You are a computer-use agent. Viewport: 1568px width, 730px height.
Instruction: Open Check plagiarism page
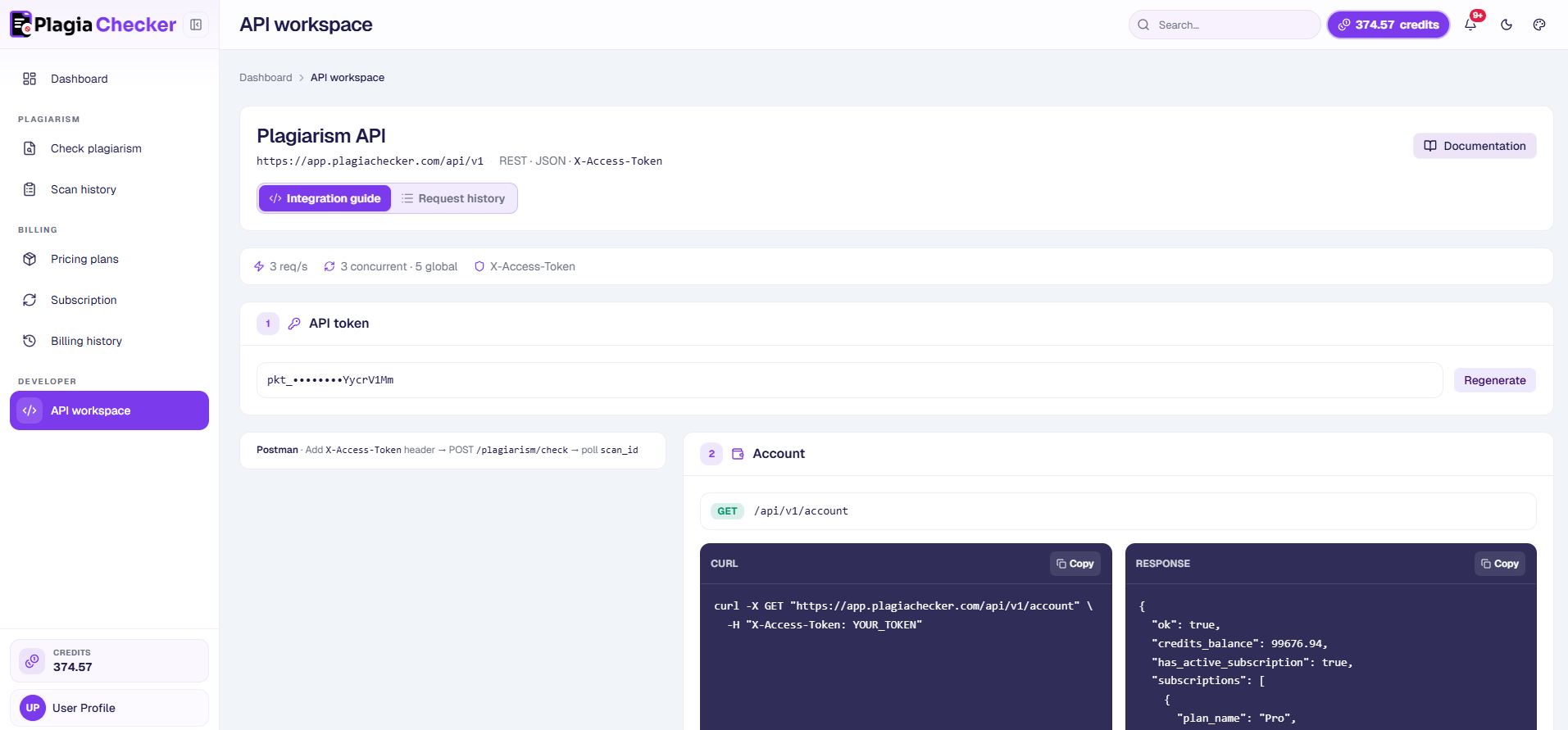point(109,148)
